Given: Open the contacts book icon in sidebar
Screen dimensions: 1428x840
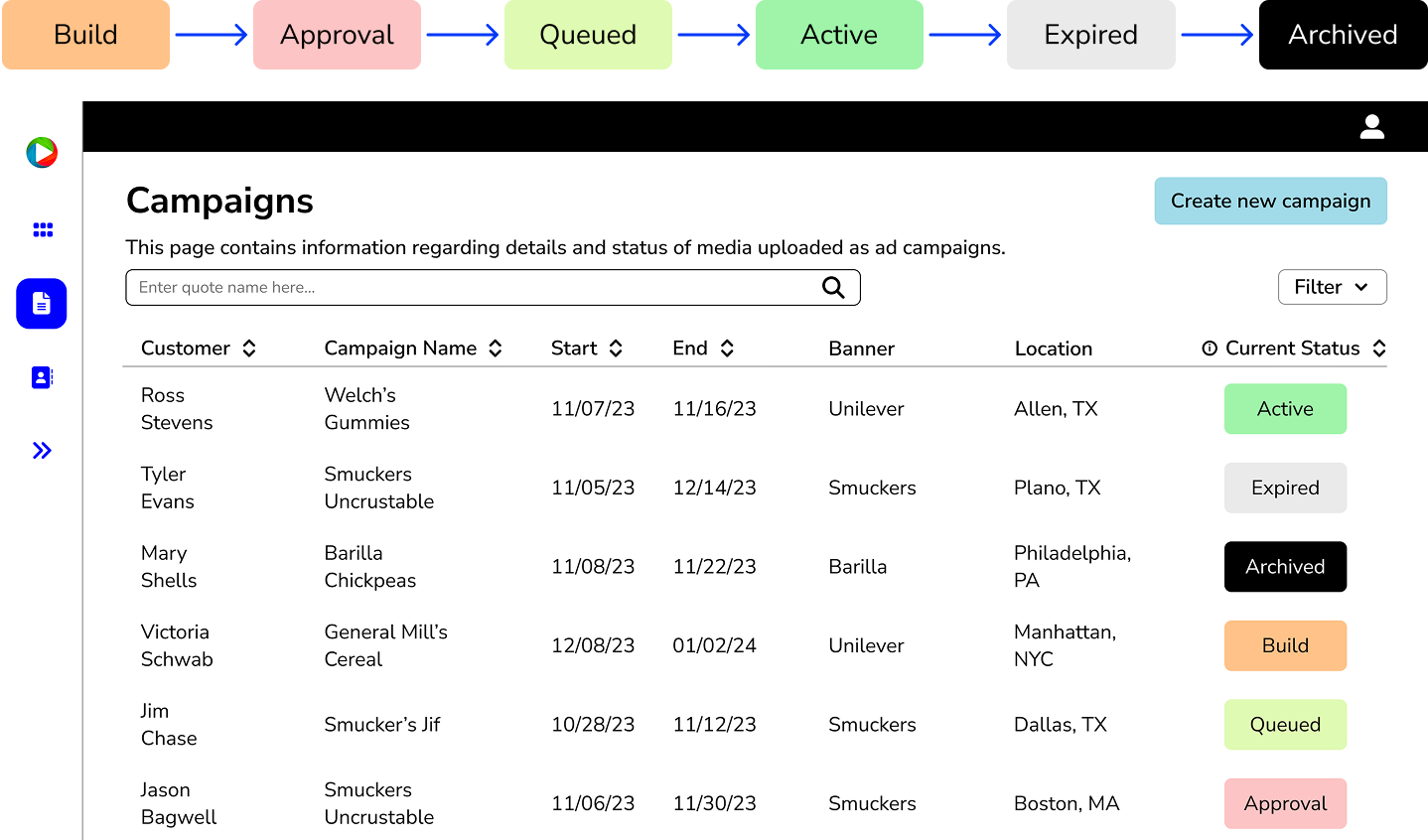Looking at the screenshot, I should [x=42, y=377].
